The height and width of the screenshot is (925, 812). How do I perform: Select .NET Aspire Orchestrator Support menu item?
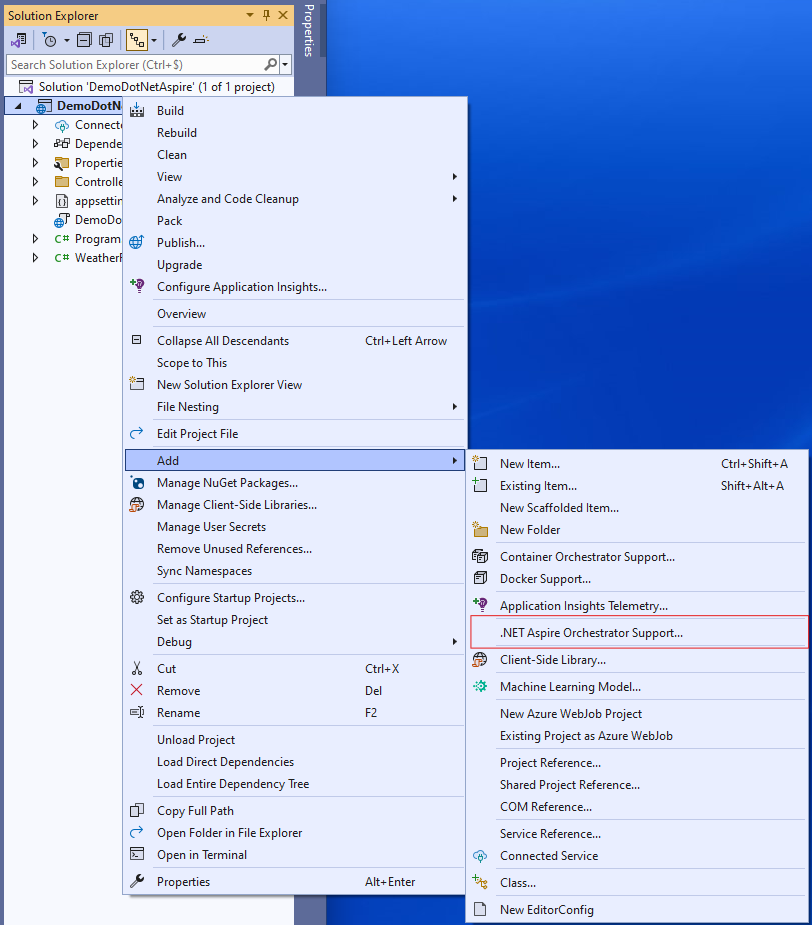591,633
